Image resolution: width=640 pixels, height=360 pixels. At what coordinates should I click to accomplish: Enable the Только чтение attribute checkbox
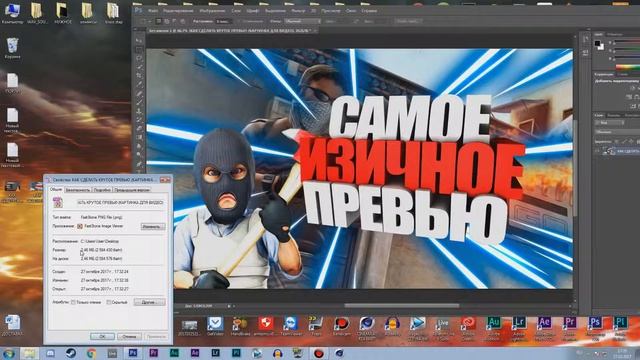click(x=73, y=302)
